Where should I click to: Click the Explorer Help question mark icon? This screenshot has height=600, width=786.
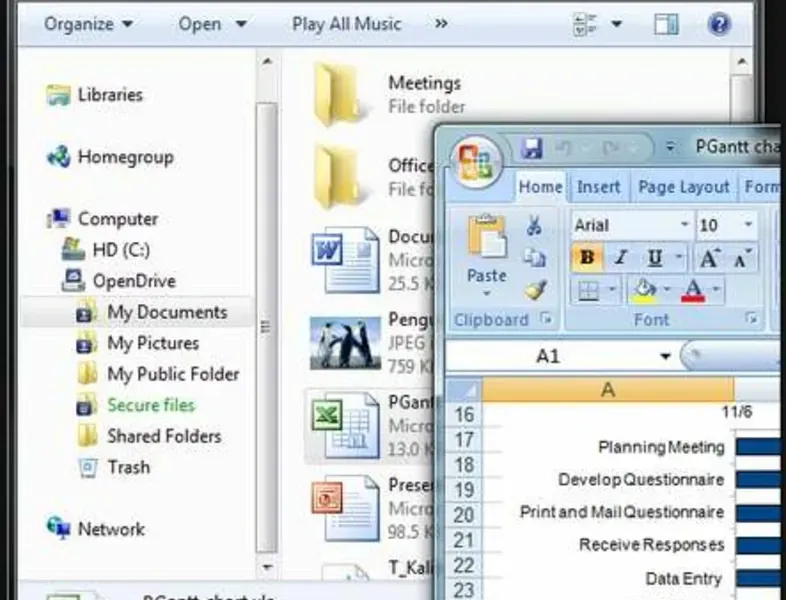(719, 24)
